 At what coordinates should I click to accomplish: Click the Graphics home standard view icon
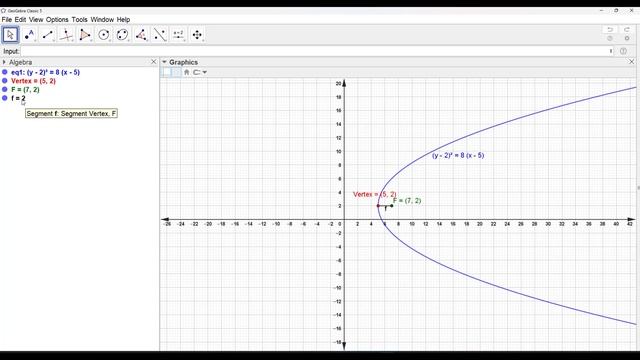187,72
